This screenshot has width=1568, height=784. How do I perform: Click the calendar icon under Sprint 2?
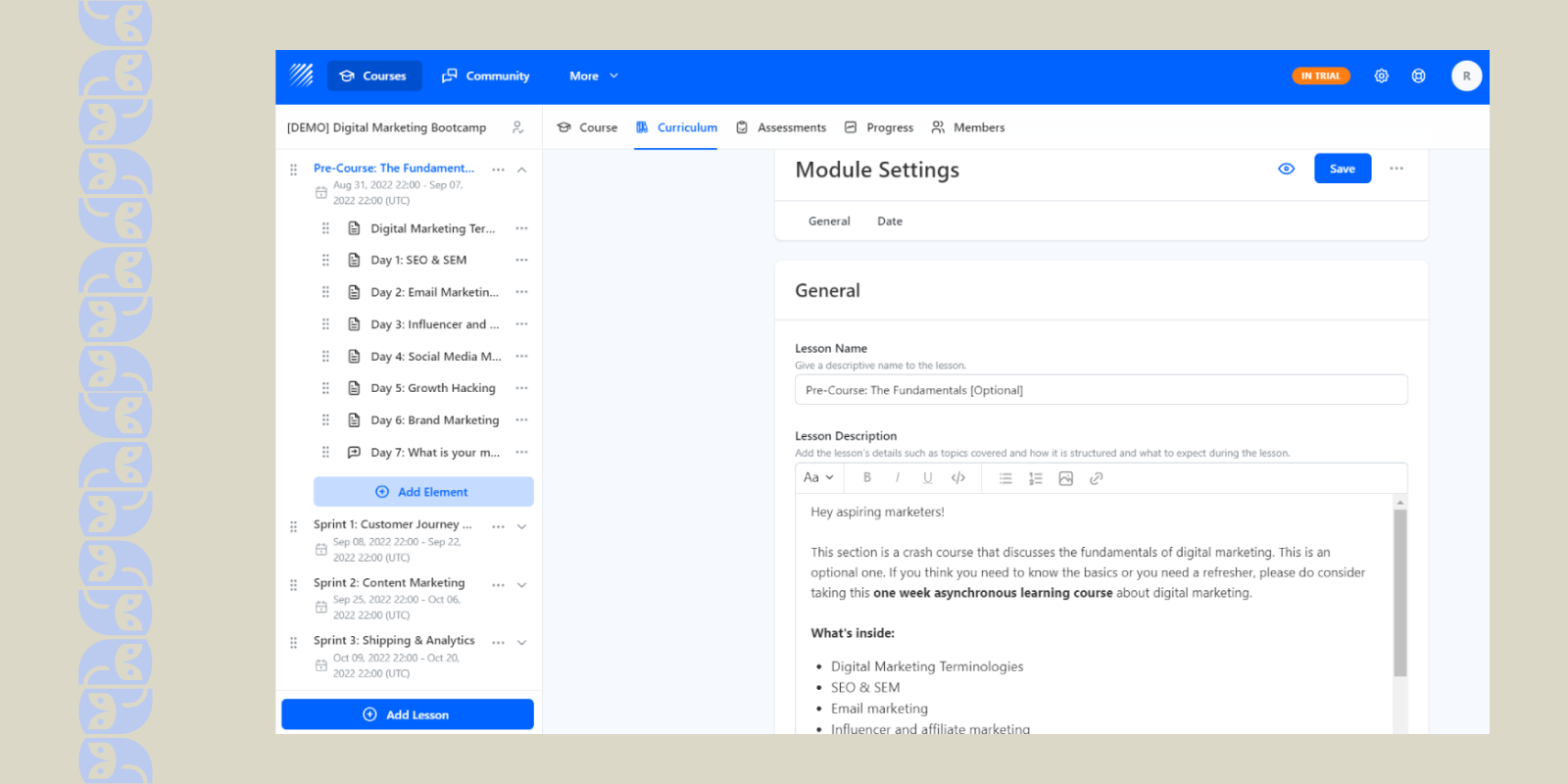tap(320, 608)
